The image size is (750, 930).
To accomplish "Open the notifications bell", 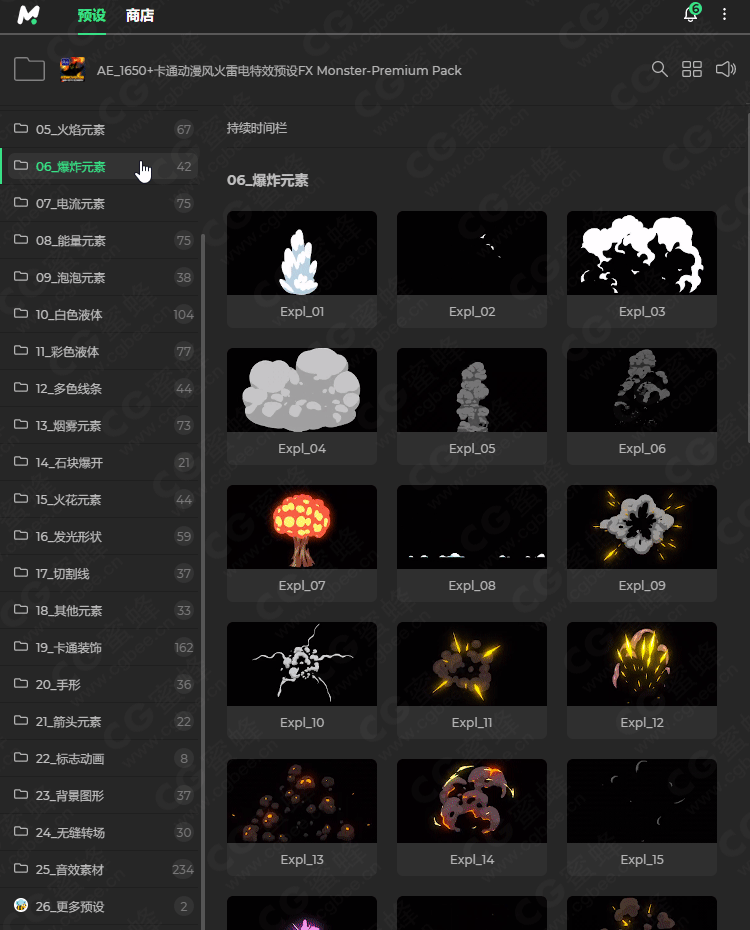I will click(x=691, y=13).
